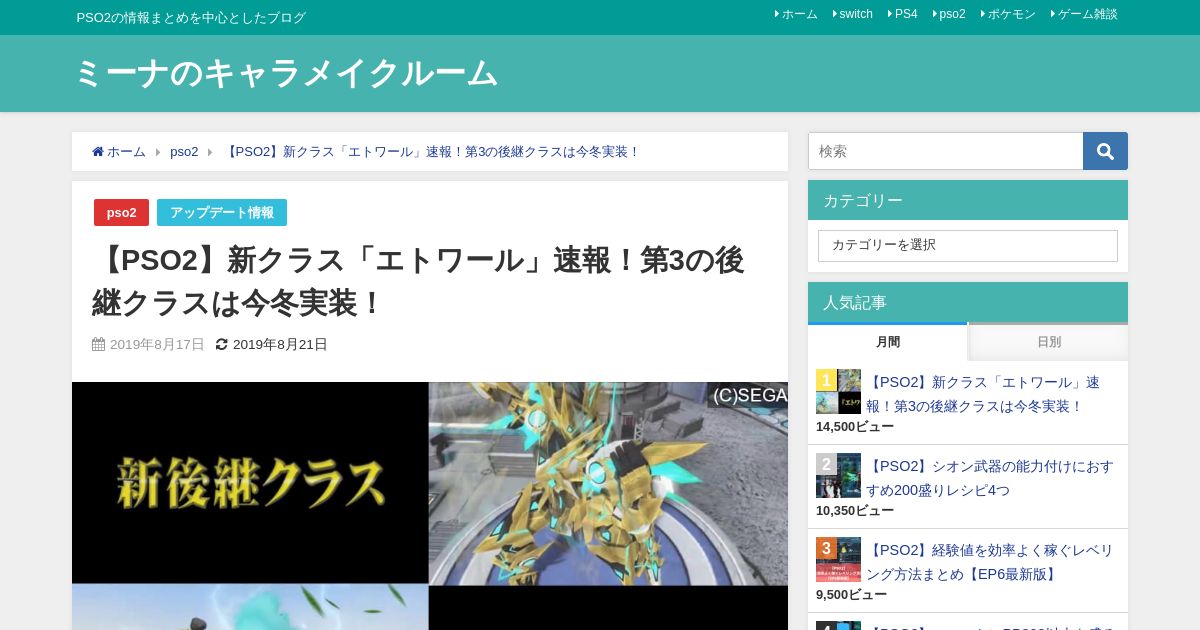Click the home icon in breadcrumb
The image size is (1200, 630).
tap(98, 152)
